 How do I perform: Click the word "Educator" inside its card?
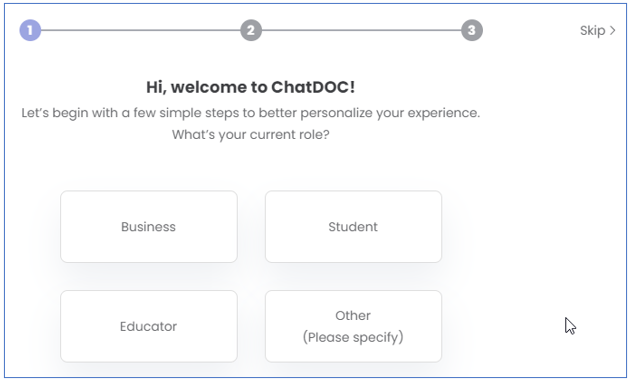pyautogui.click(x=148, y=327)
